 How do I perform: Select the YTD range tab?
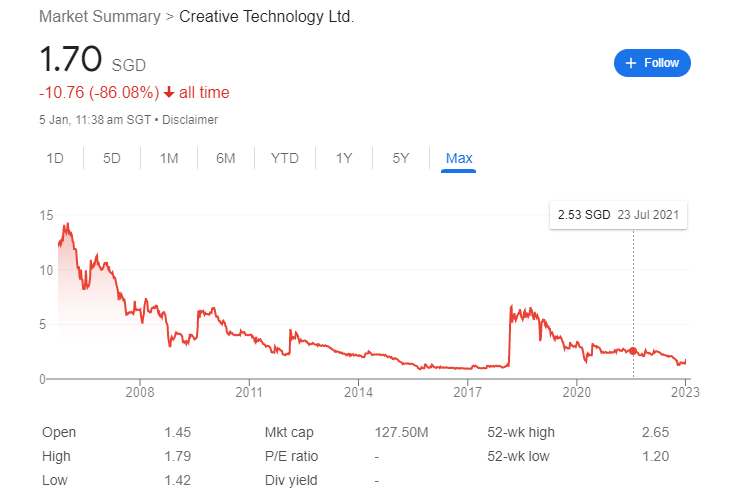pos(285,158)
